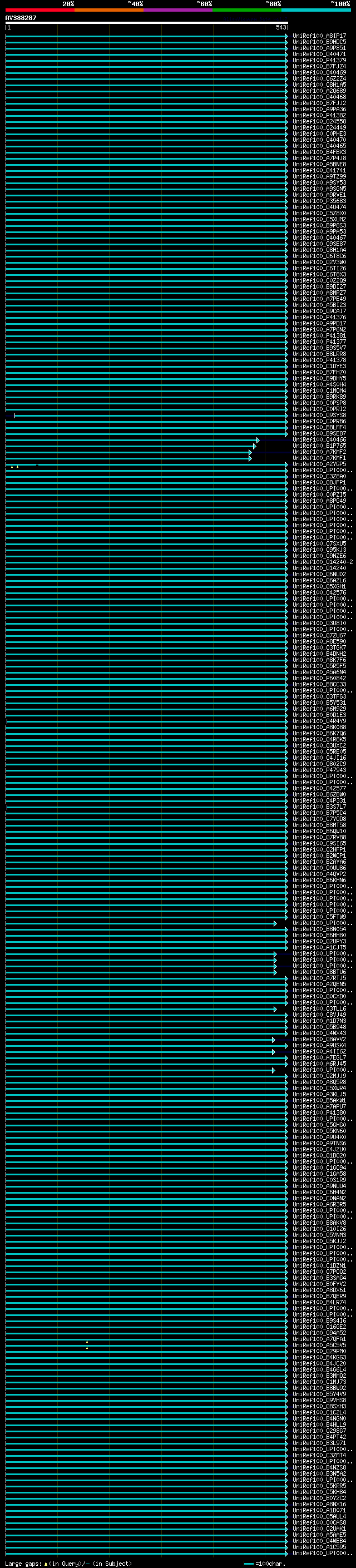Screen dimensions: 356x1568
Task: Select the UniRef100_Q5R5F5 label
Action: pyautogui.click(x=319, y=666)
